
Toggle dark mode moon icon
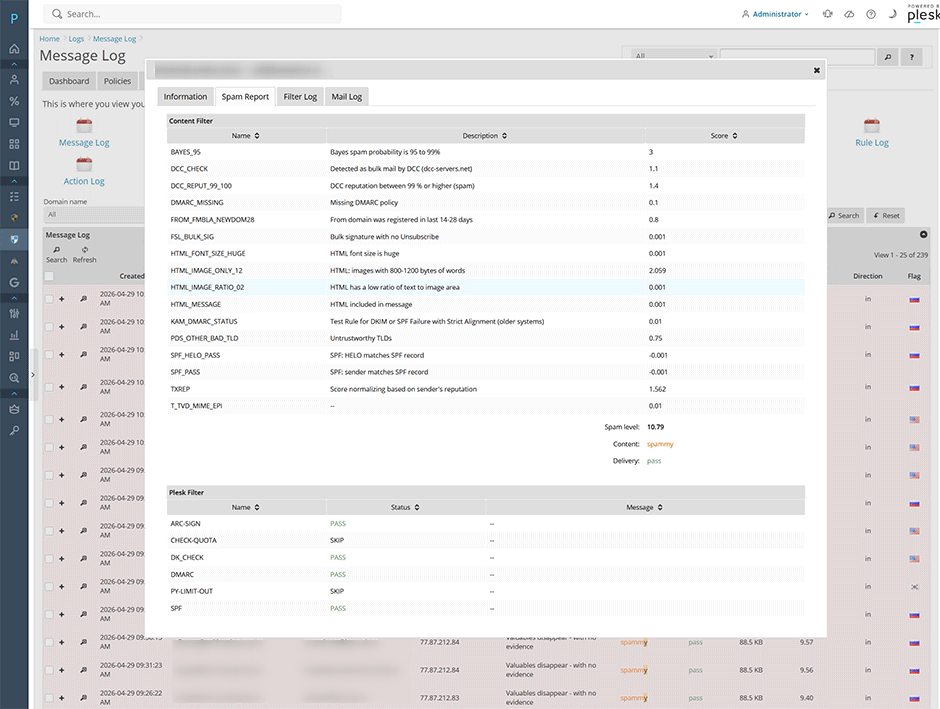tap(893, 14)
